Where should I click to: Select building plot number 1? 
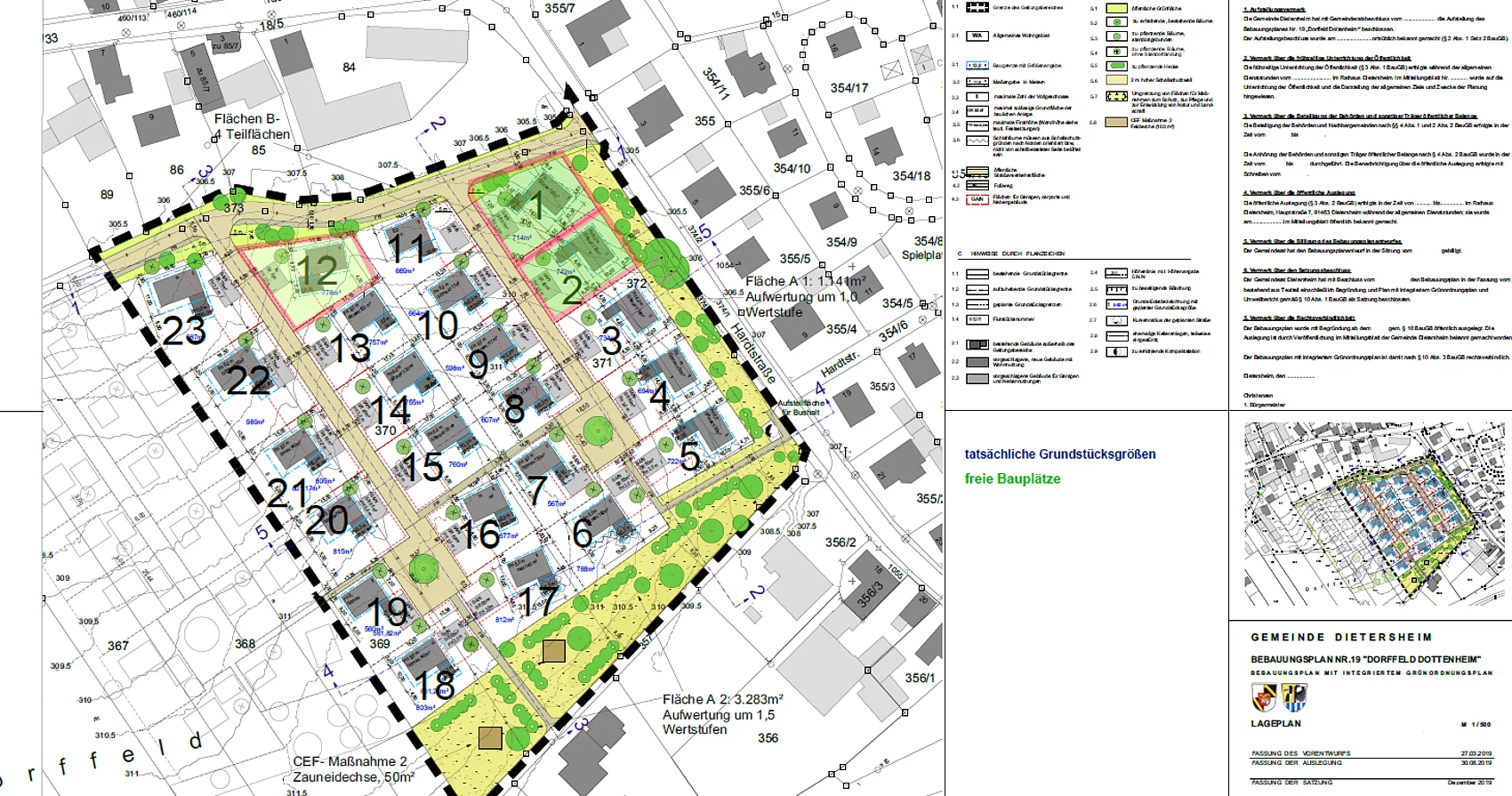tap(536, 206)
